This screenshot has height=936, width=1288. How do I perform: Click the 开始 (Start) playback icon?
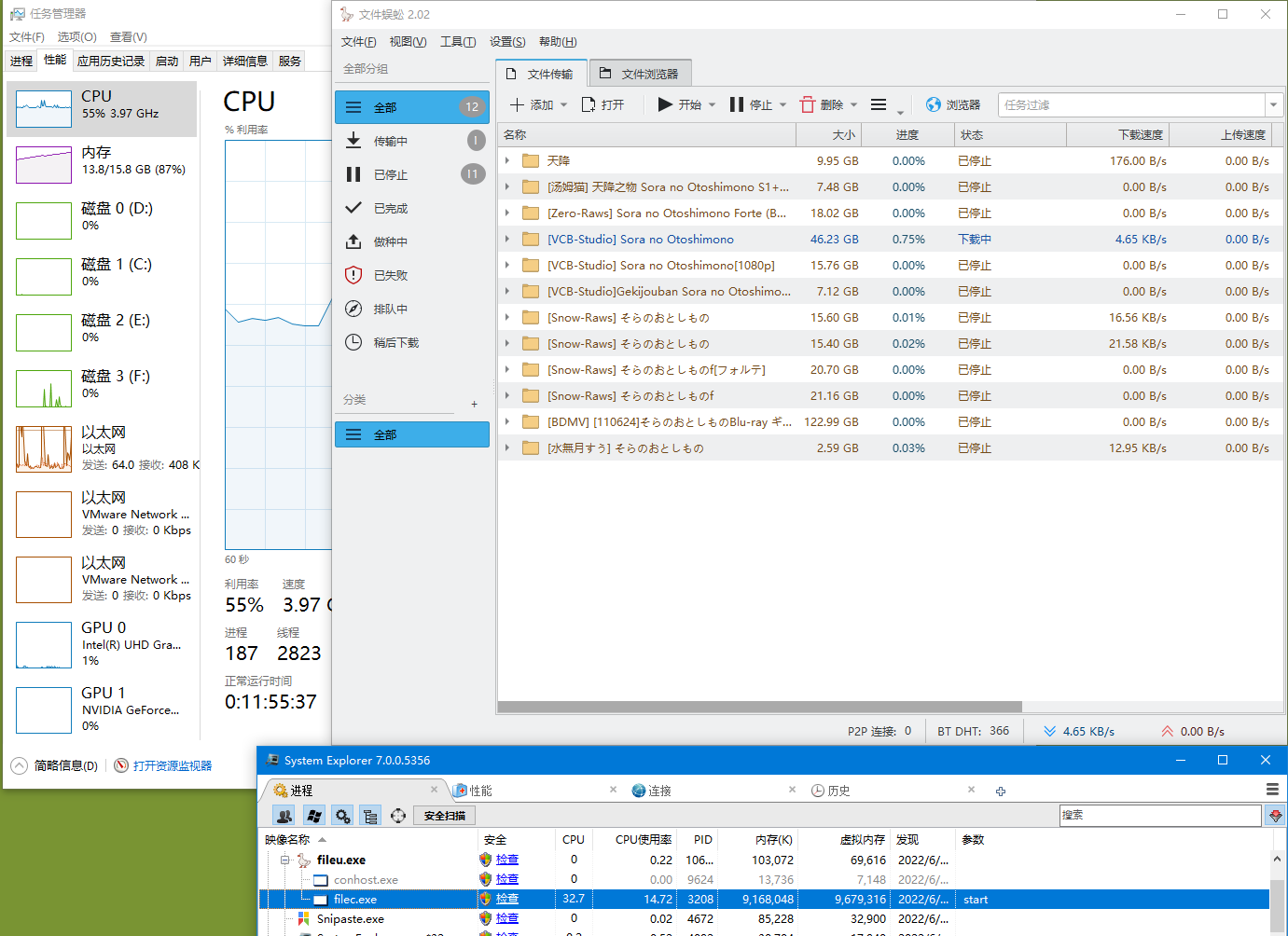pos(667,104)
